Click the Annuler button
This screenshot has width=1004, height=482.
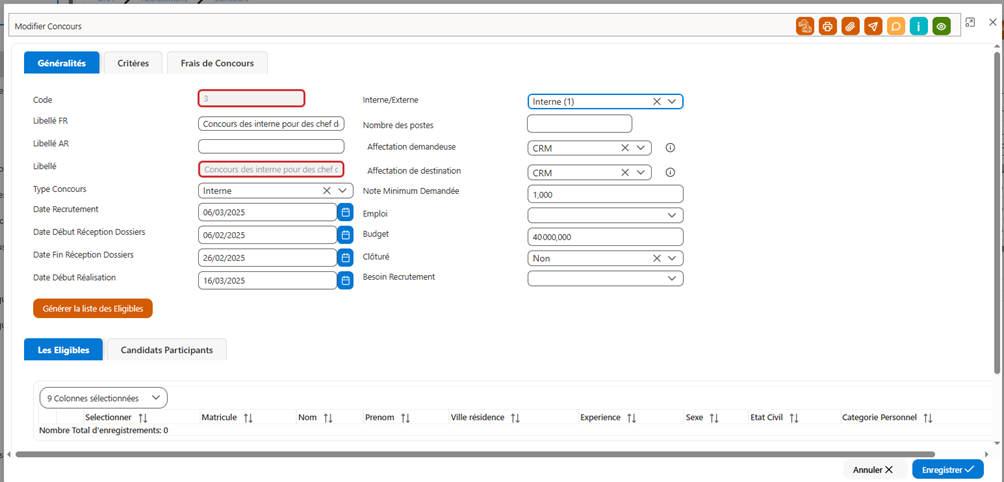click(x=873, y=469)
